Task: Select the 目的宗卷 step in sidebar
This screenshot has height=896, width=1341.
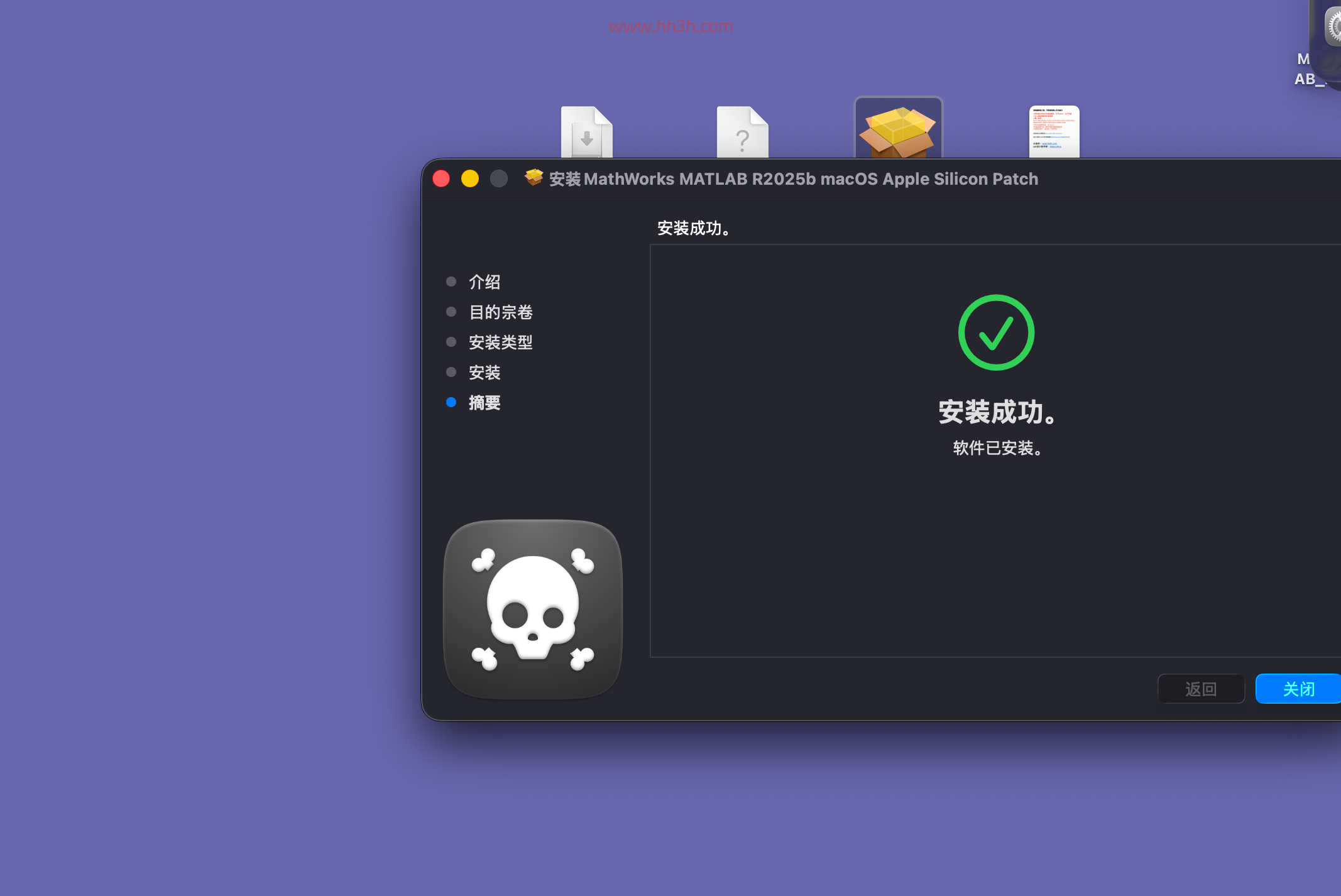Action: click(x=501, y=312)
